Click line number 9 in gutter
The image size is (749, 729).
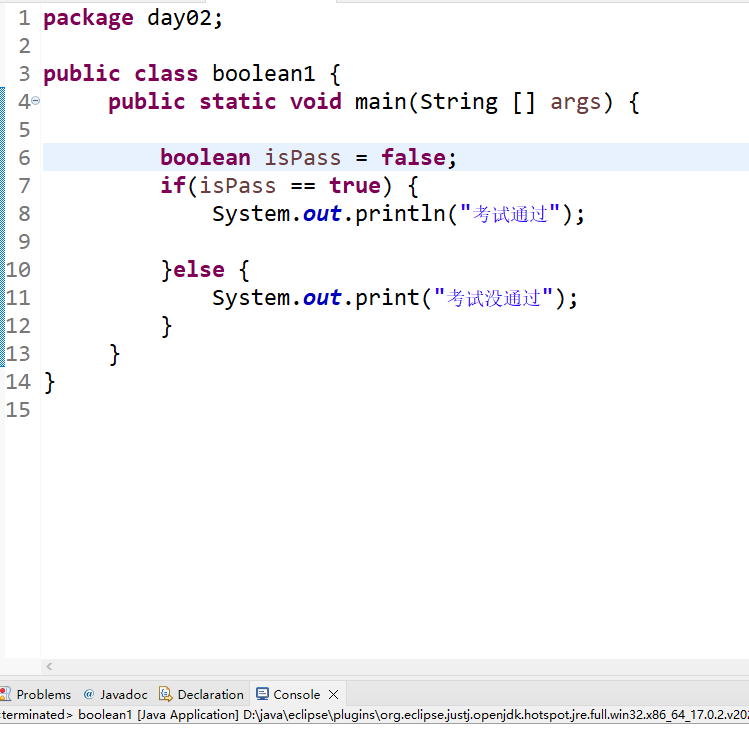(24, 242)
